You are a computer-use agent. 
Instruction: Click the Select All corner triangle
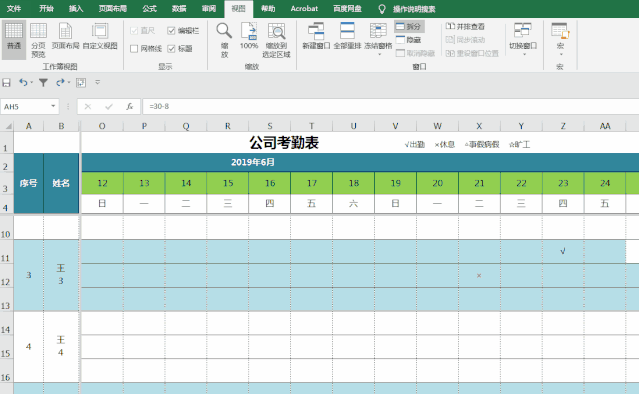coord(8,126)
